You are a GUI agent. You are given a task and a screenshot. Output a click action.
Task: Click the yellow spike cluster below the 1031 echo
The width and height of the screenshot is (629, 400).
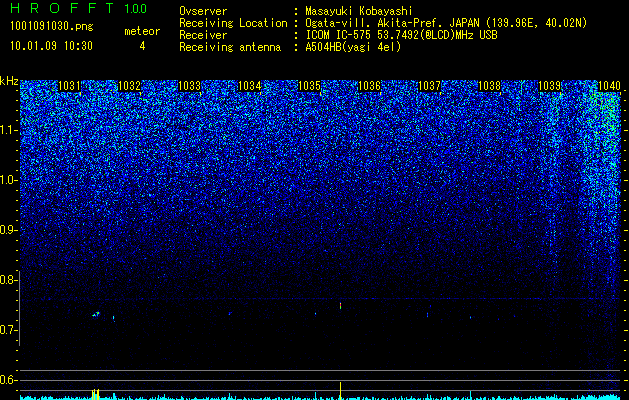click(x=95, y=394)
